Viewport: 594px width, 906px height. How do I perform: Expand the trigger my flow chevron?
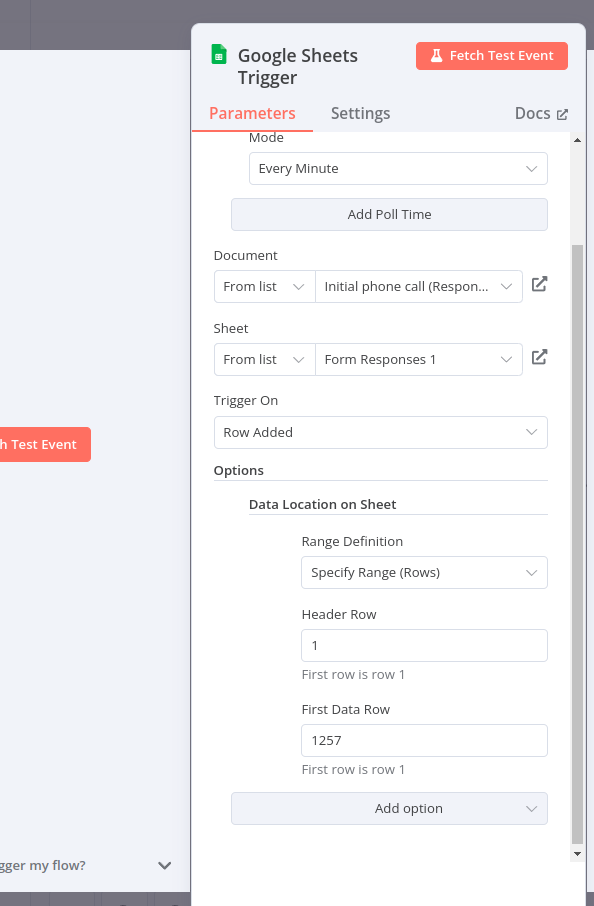[x=165, y=866]
